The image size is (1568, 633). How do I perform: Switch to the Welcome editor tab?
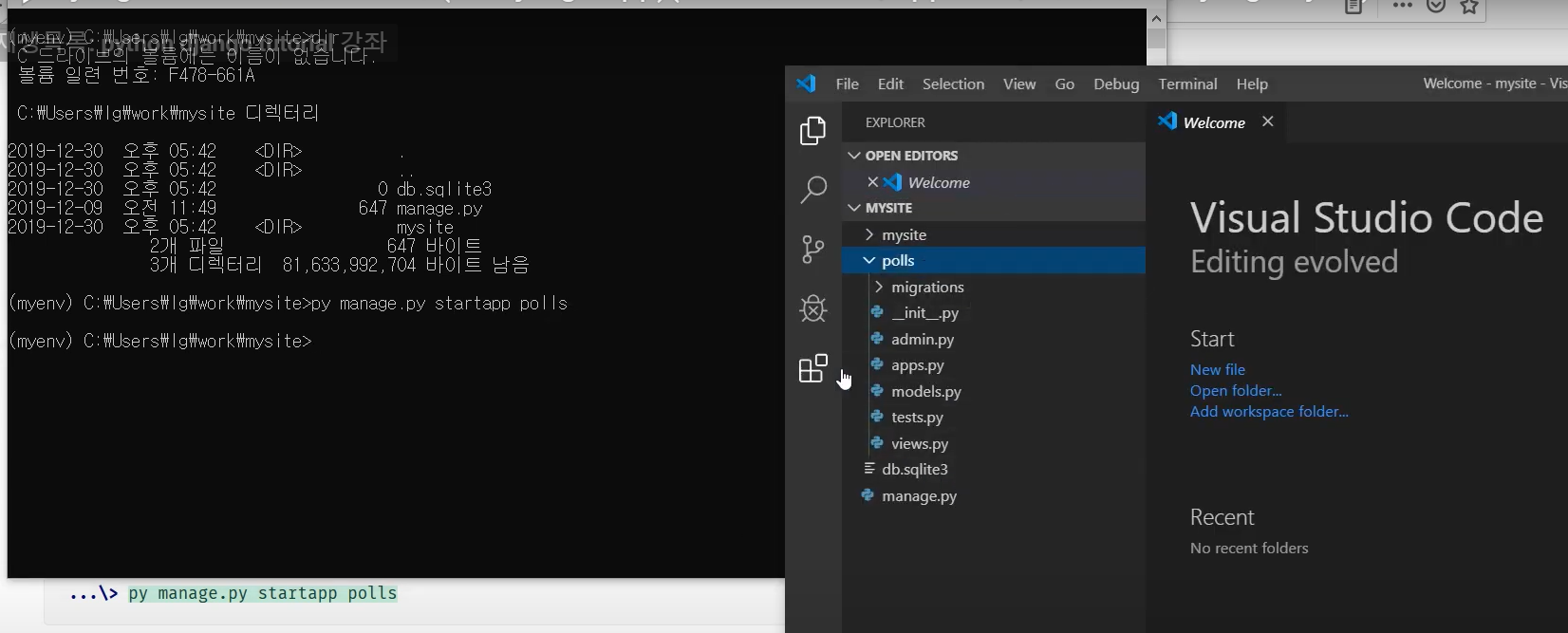(x=1214, y=122)
